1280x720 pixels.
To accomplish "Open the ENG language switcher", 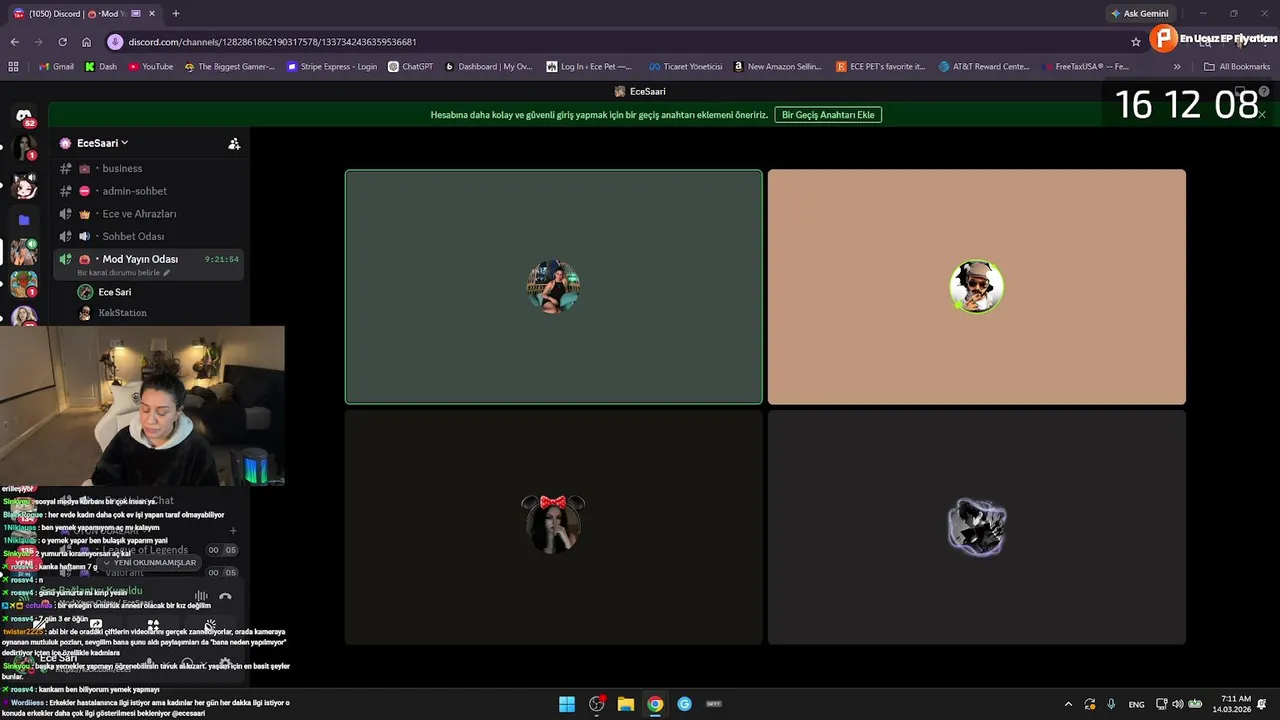I will [1136, 704].
